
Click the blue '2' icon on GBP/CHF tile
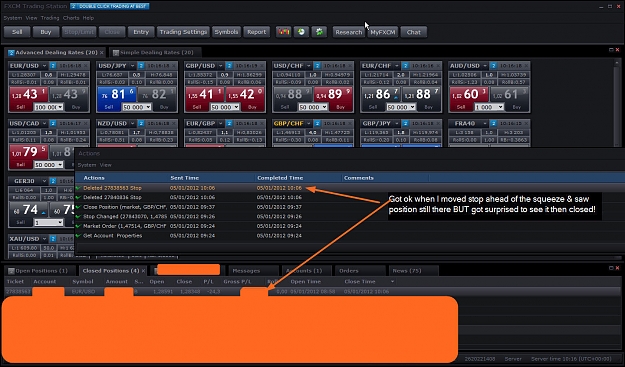[317, 124]
